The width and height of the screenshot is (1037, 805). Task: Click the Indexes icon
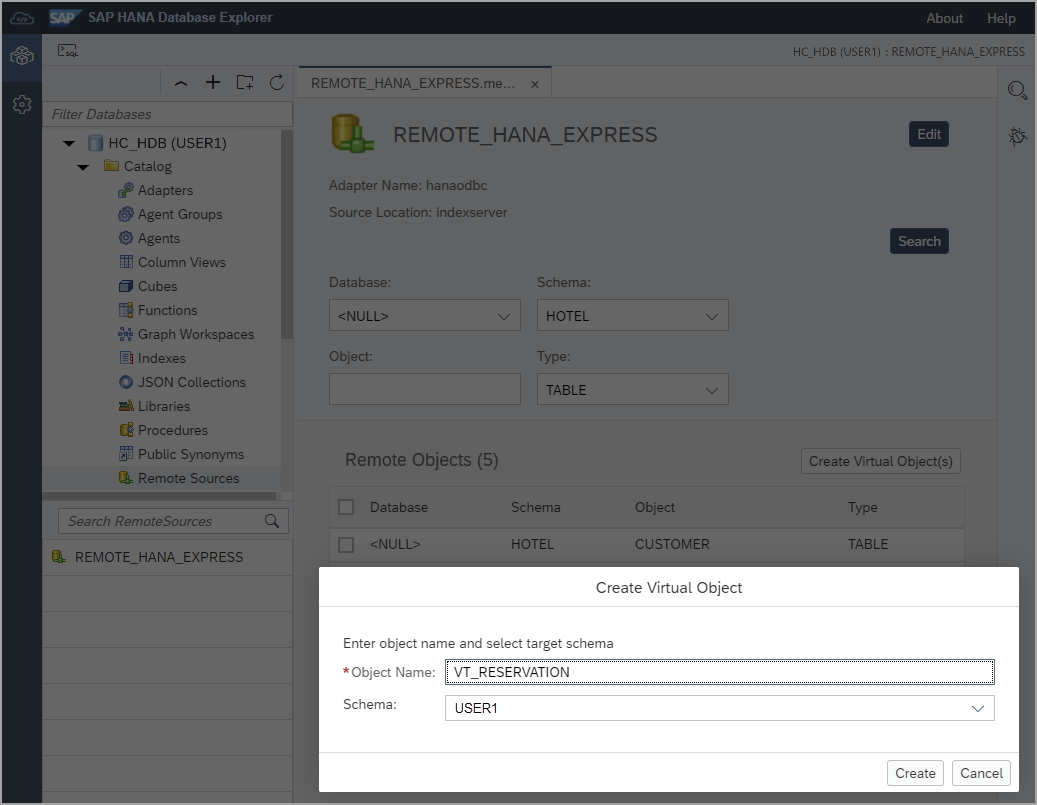click(126, 358)
